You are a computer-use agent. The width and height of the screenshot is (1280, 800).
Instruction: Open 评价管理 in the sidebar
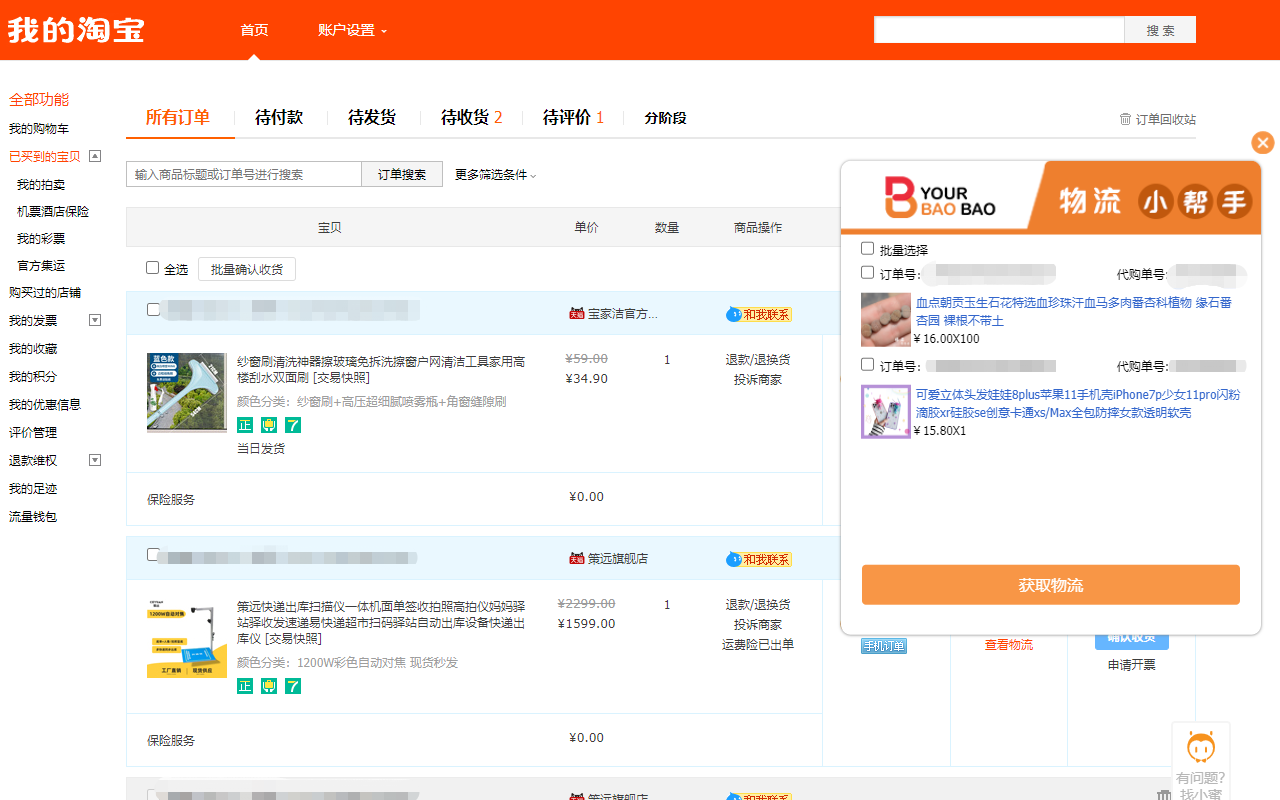pos(33,433)
